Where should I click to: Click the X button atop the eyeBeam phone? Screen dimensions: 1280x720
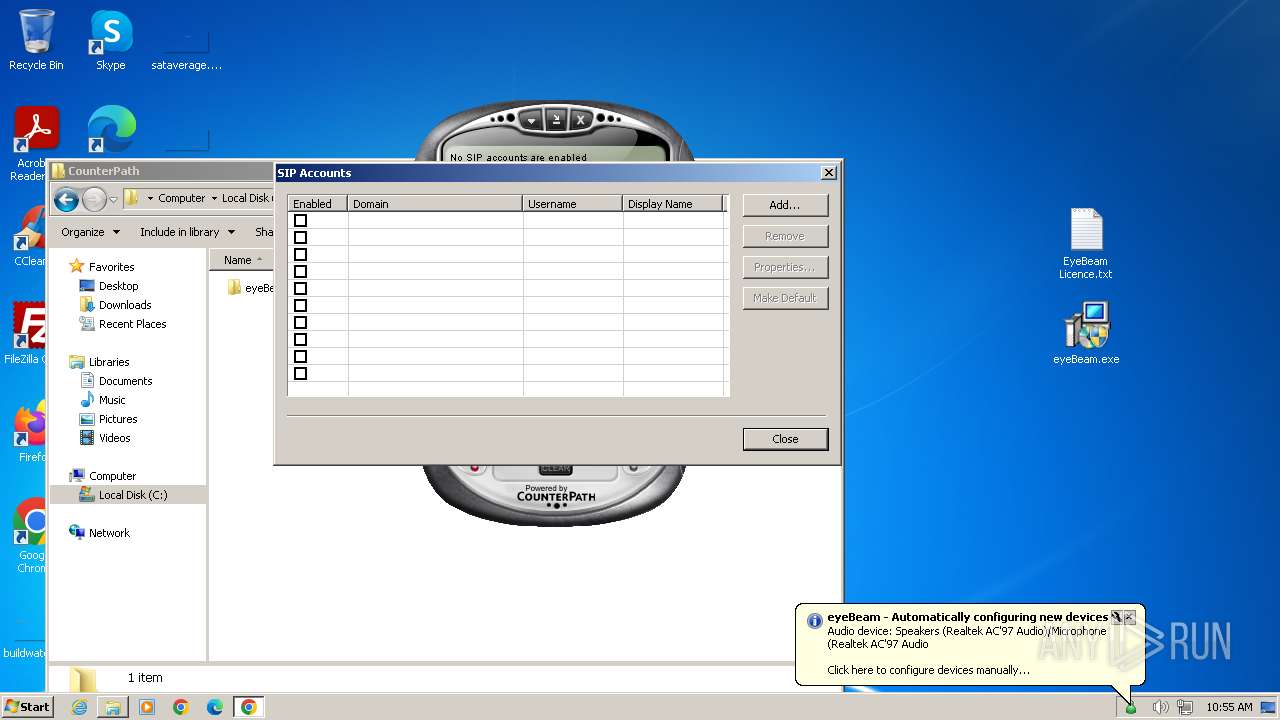click(x=580, y=120)
